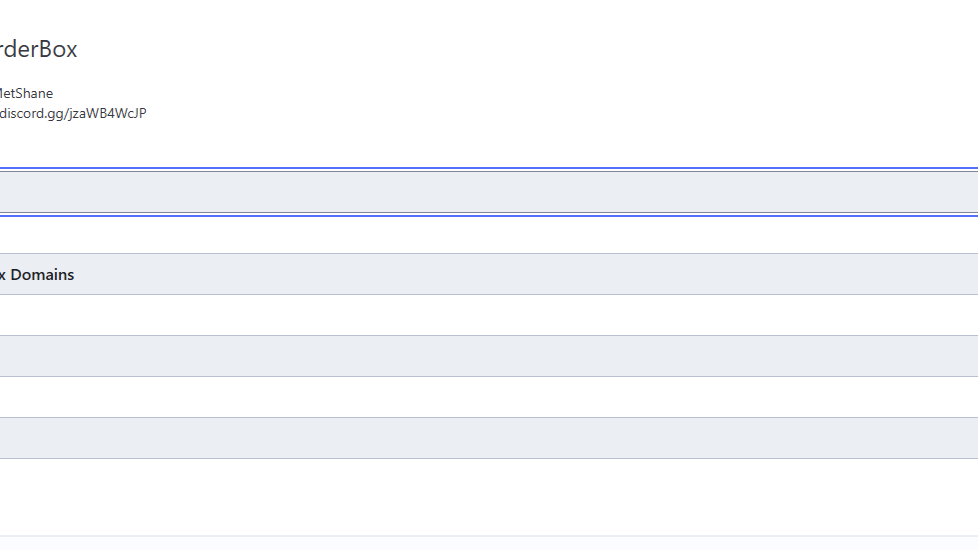Screen dimensions: 978x550
Task: Select second white row below Domains header
Action: pyautogui.click(x=489, y=397)
